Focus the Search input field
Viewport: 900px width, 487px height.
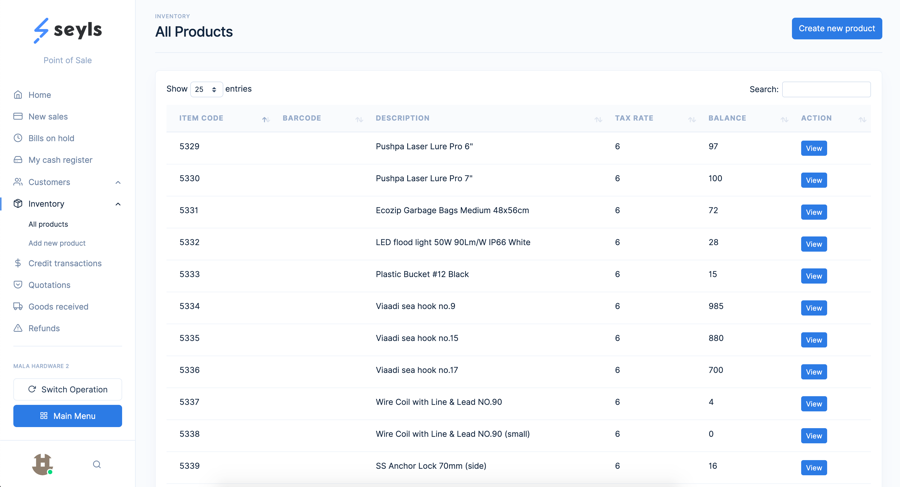(x=827, y=89)
